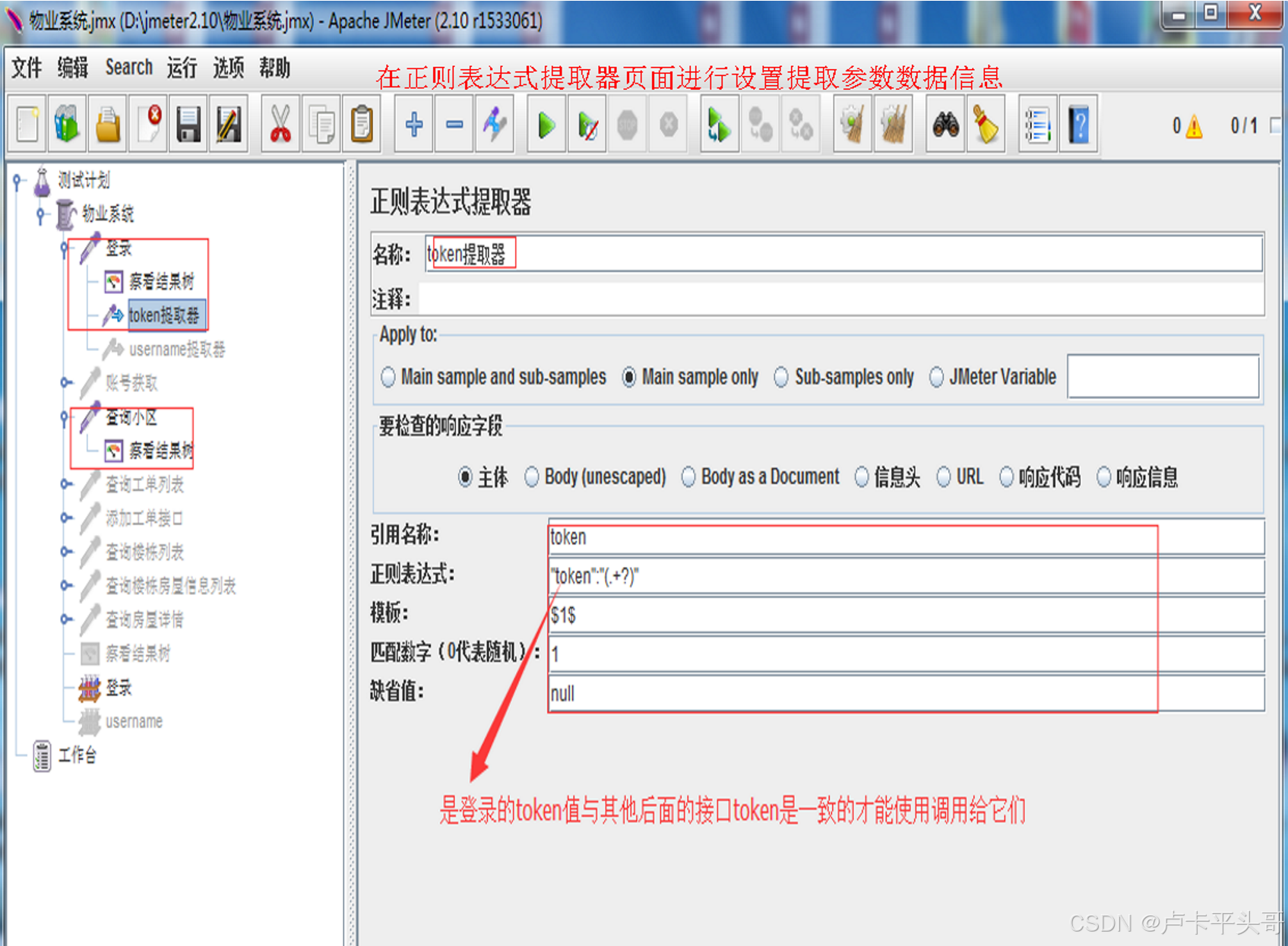
Task: Click the 缺省值 null field
Action: pyautogui.click(x=906, y=694)
